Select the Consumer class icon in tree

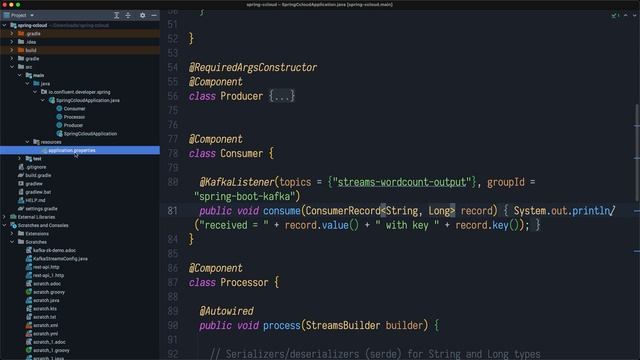59,109
